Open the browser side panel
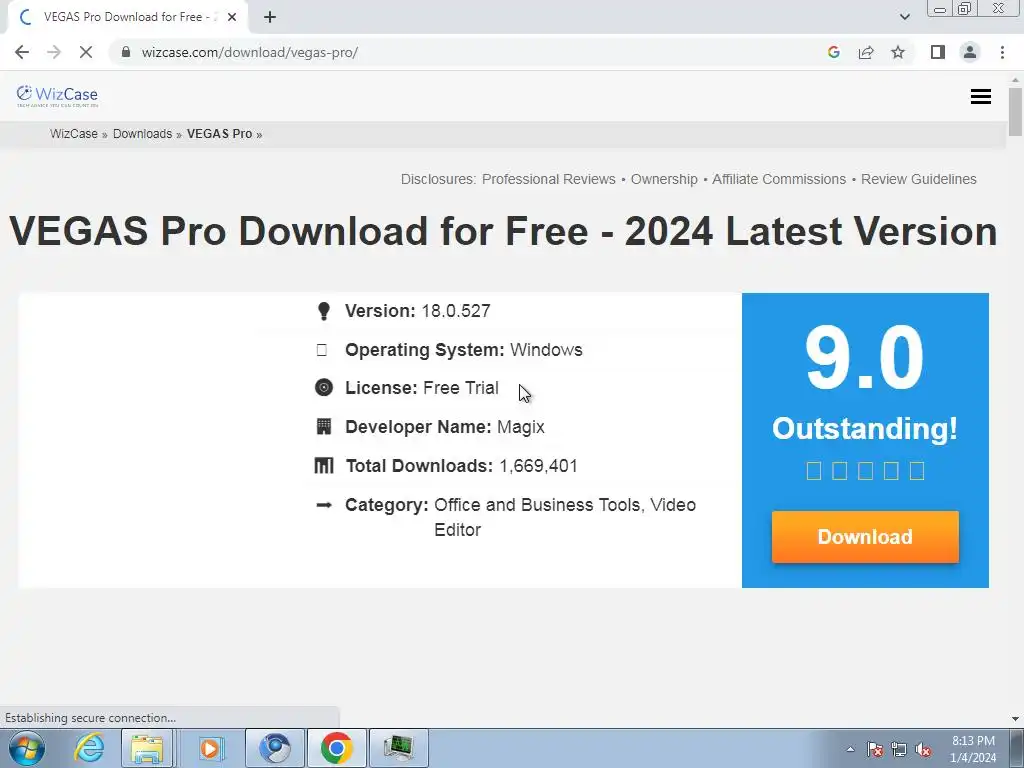Image resolution: width=1024 pixels, height=768 pixels. tap(938, 52)
